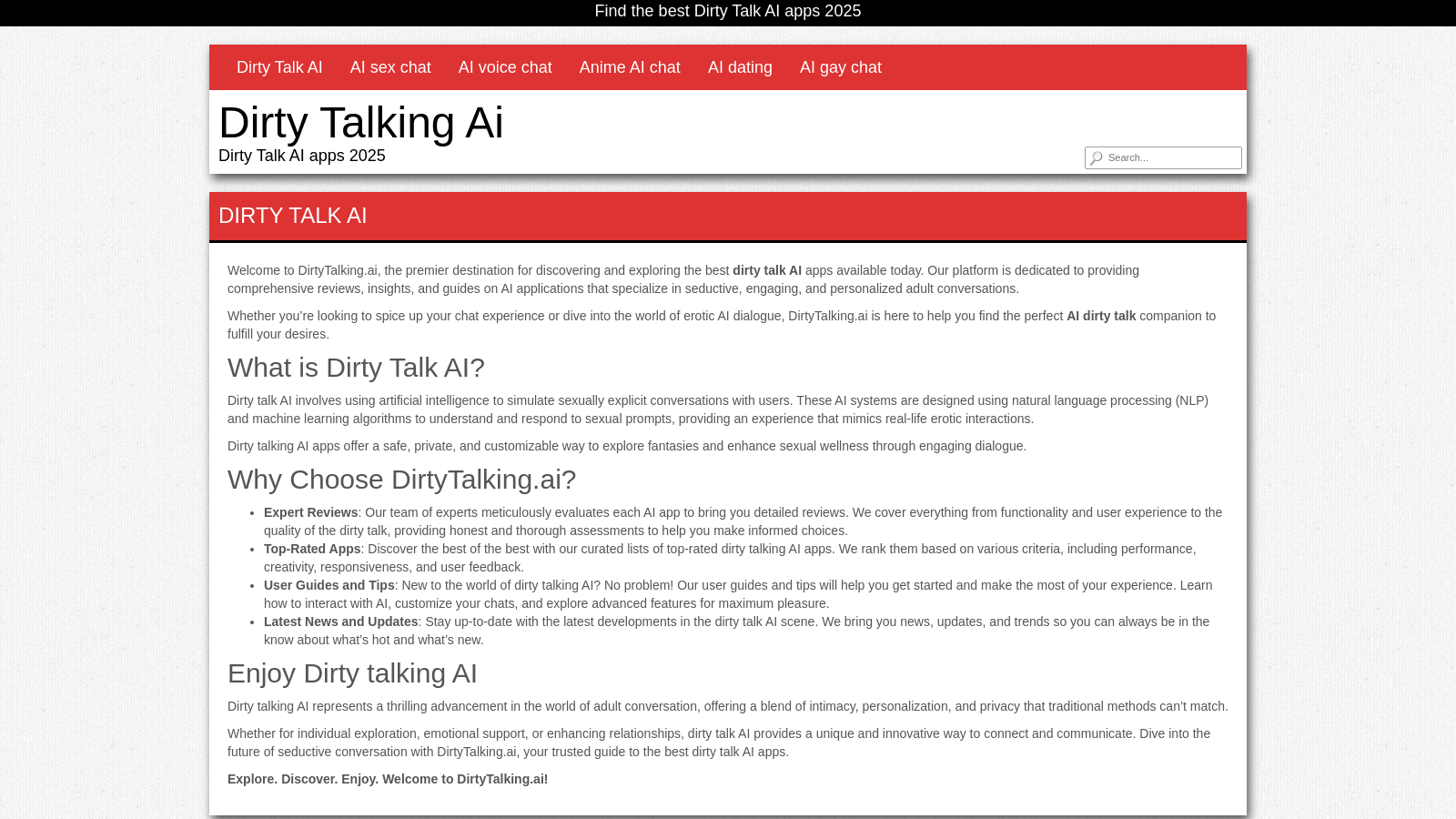Screen dimensions: 1456x819
Task: Click the bold 'Top-Rated Apps' bullet label
Action: pyautogui.click(x=312, y=549)
